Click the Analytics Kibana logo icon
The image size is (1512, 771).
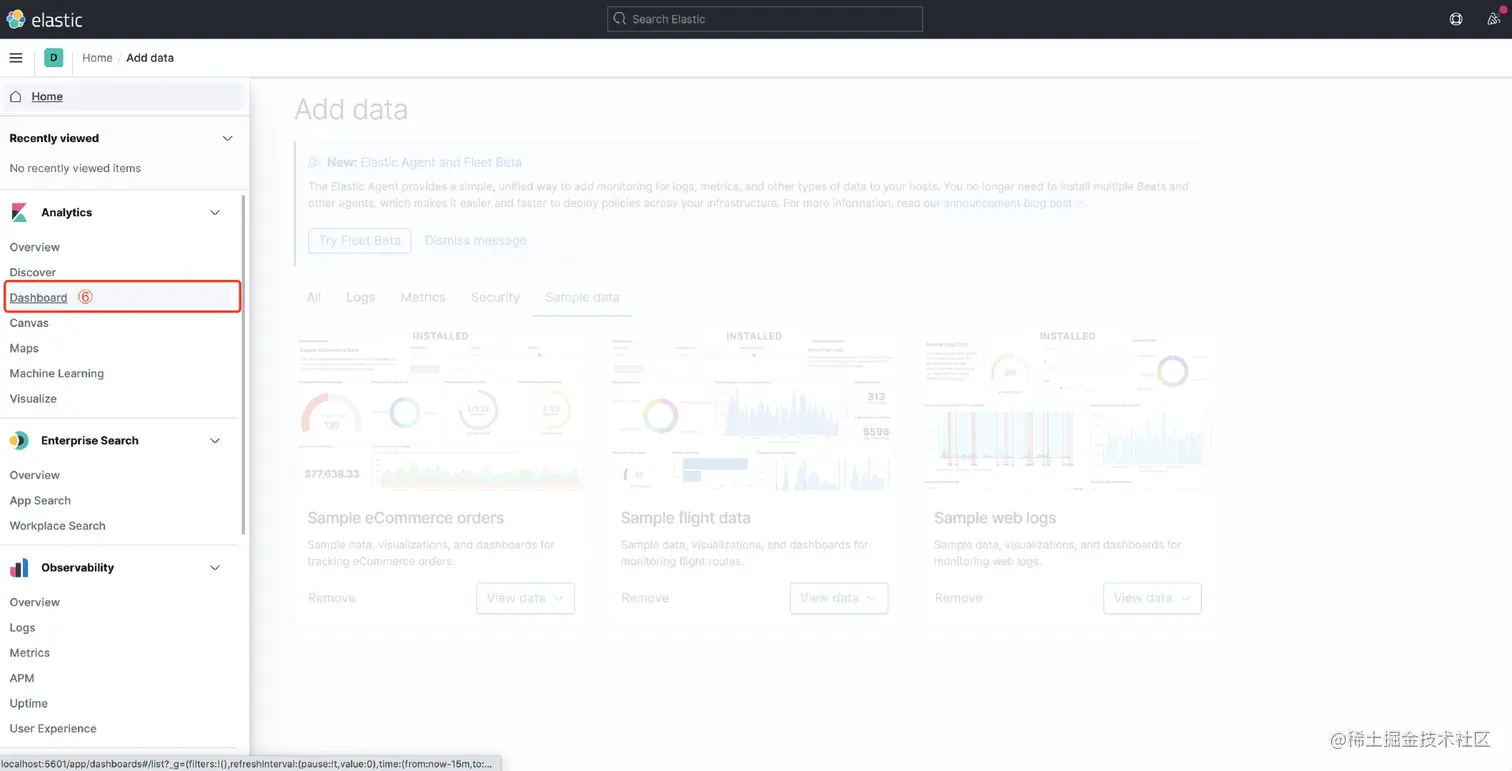(19, 213)
